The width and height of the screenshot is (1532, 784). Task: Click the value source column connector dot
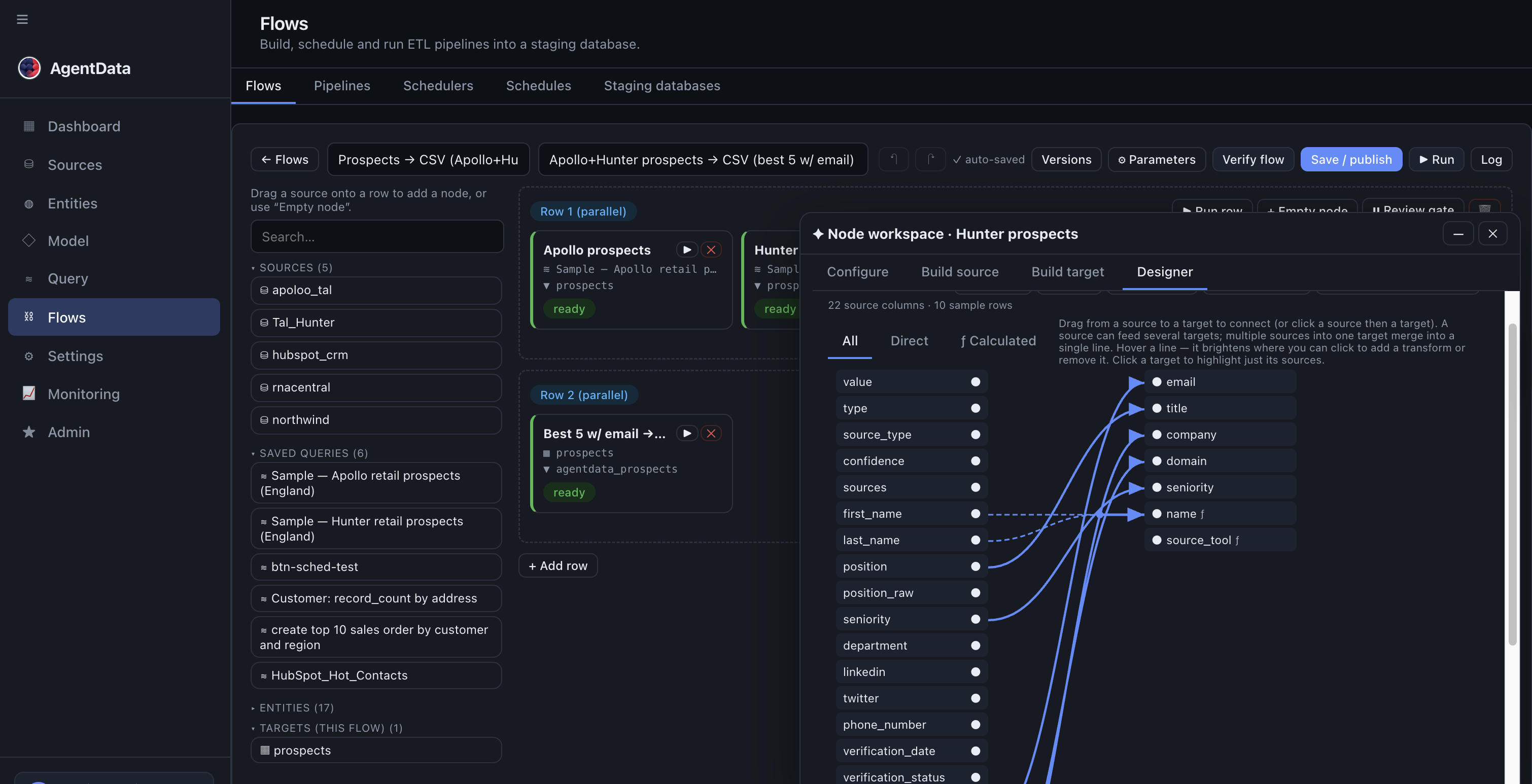pos(976,381)
